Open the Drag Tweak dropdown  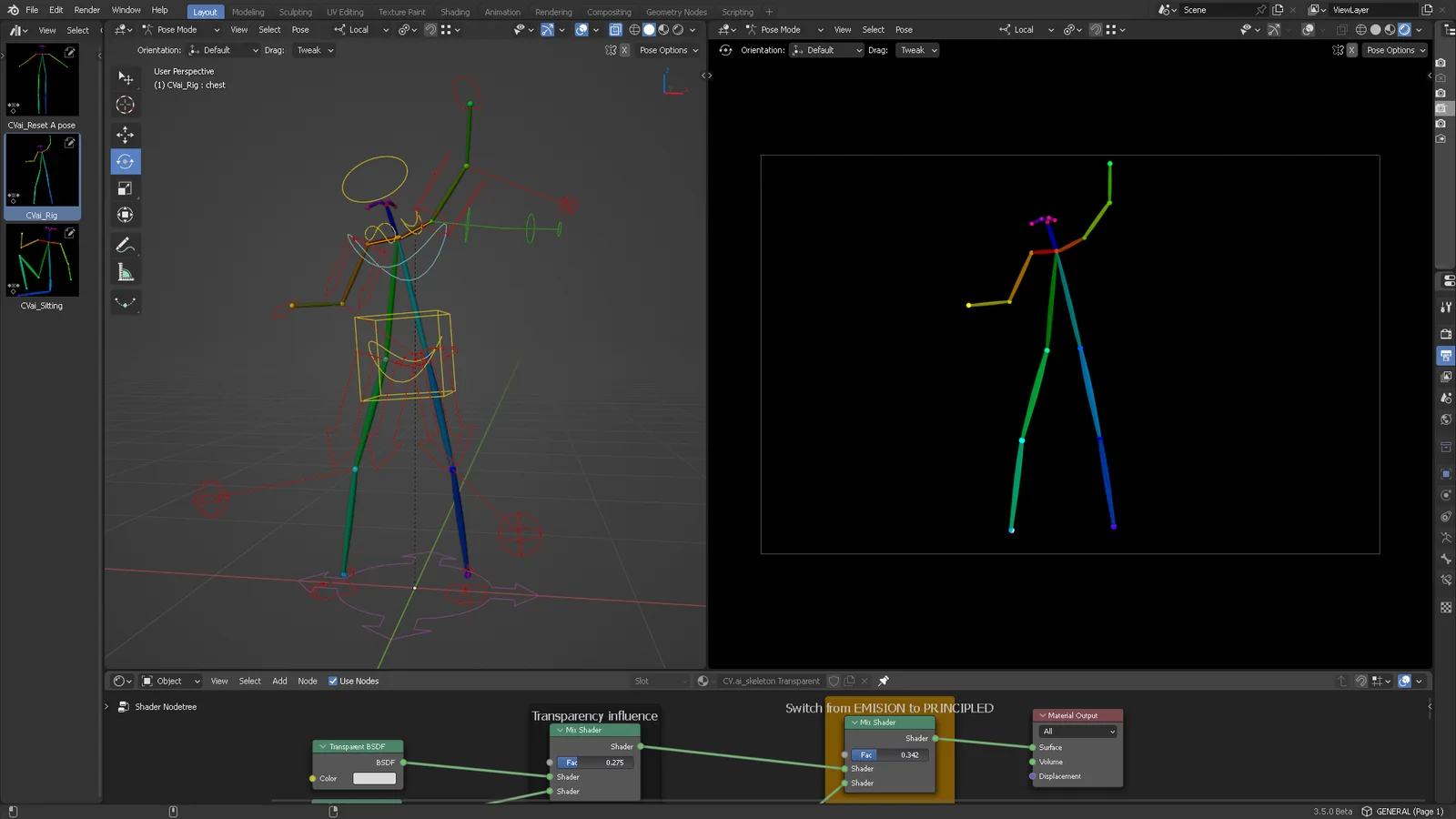(x=313, y=50)
